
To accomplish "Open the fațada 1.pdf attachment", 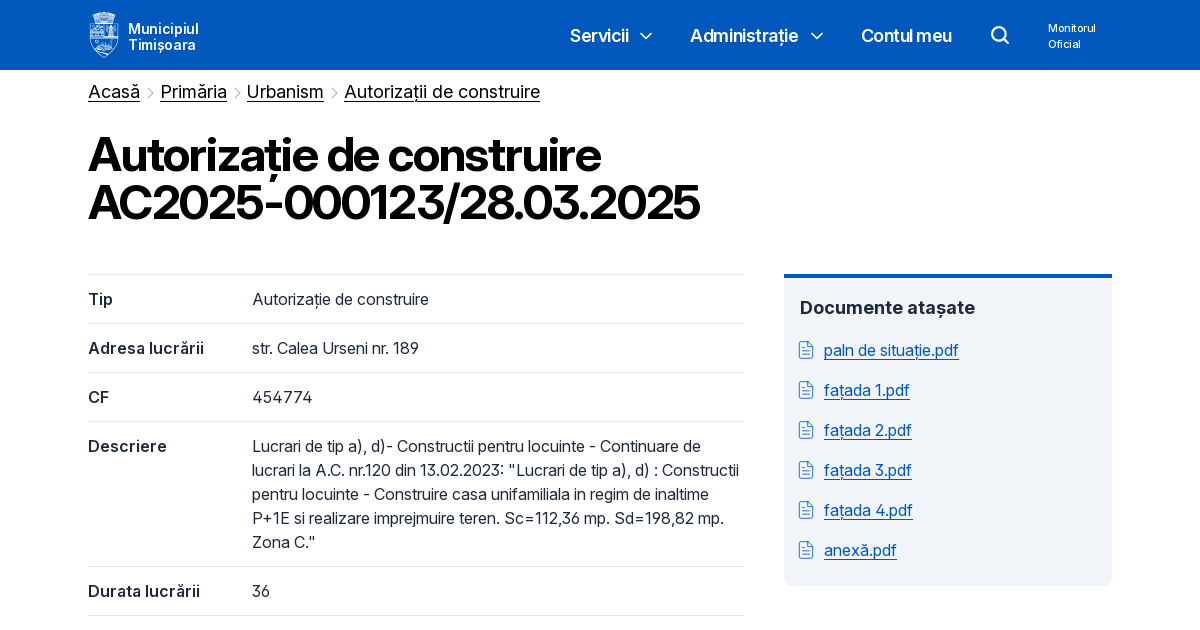I will point(866,390).
